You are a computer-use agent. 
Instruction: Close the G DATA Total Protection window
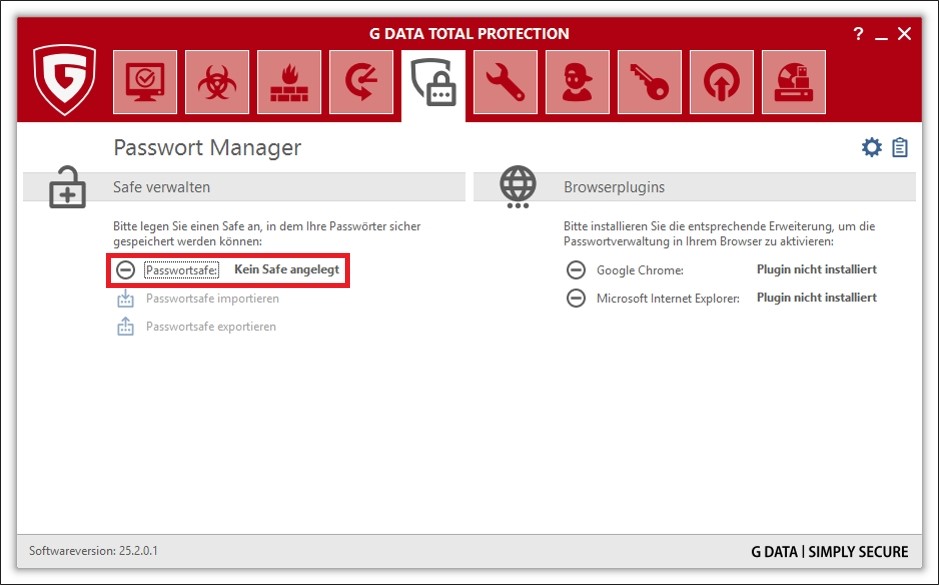tap(904, 34)
